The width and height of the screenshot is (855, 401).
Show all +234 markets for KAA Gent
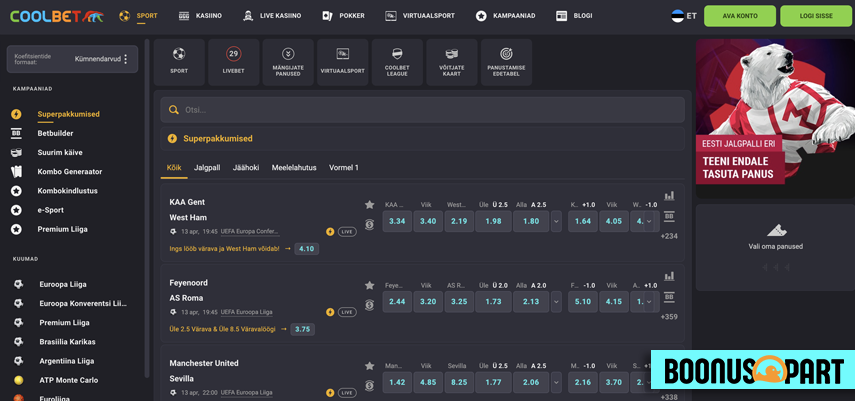pyautogui.click(x=669, y=236)
